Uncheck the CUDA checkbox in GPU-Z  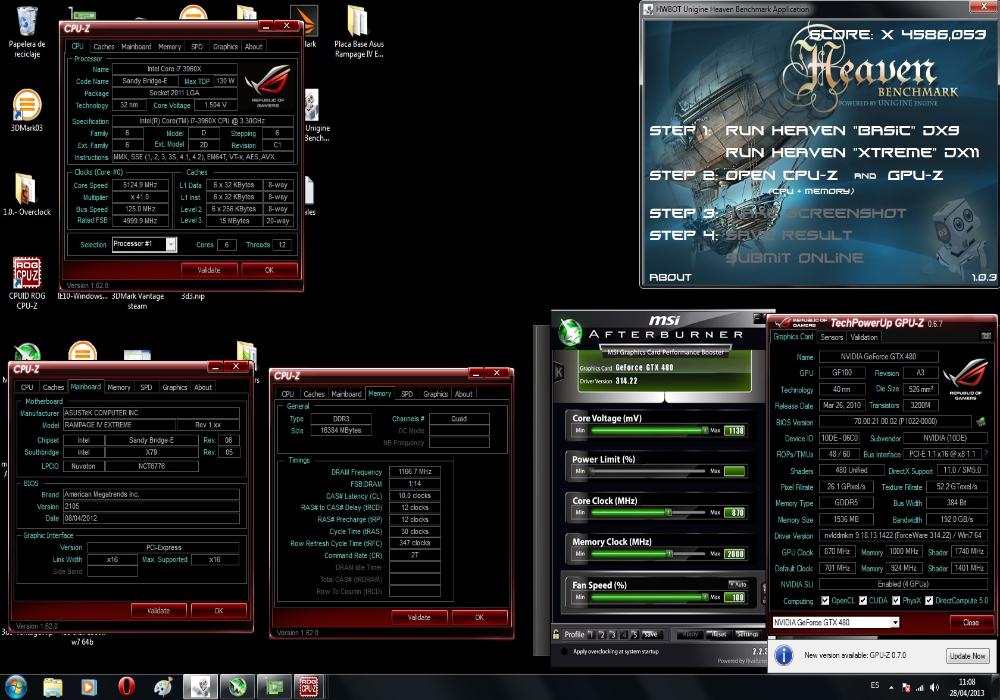click(863, 601)
